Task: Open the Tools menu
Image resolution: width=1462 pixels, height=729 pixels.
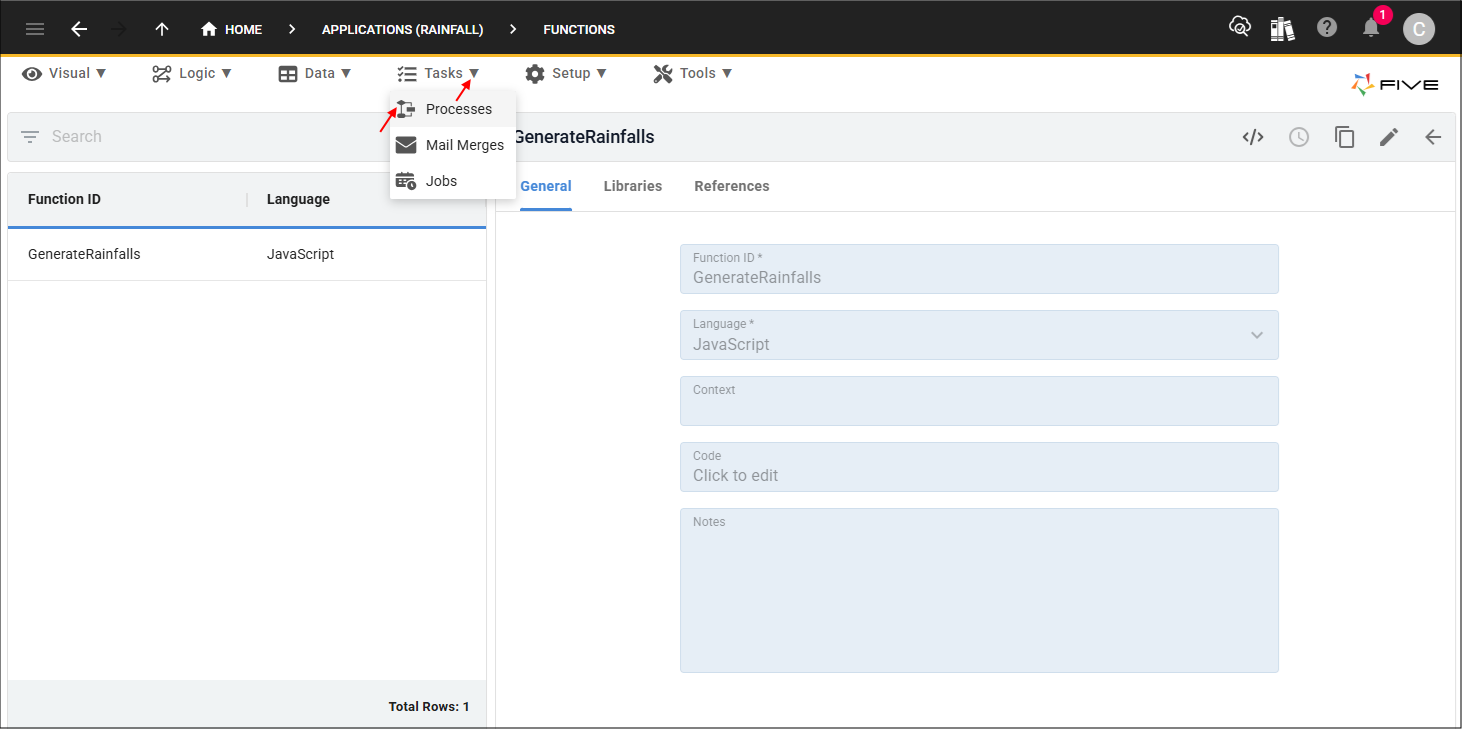Action: click(693, 73)
